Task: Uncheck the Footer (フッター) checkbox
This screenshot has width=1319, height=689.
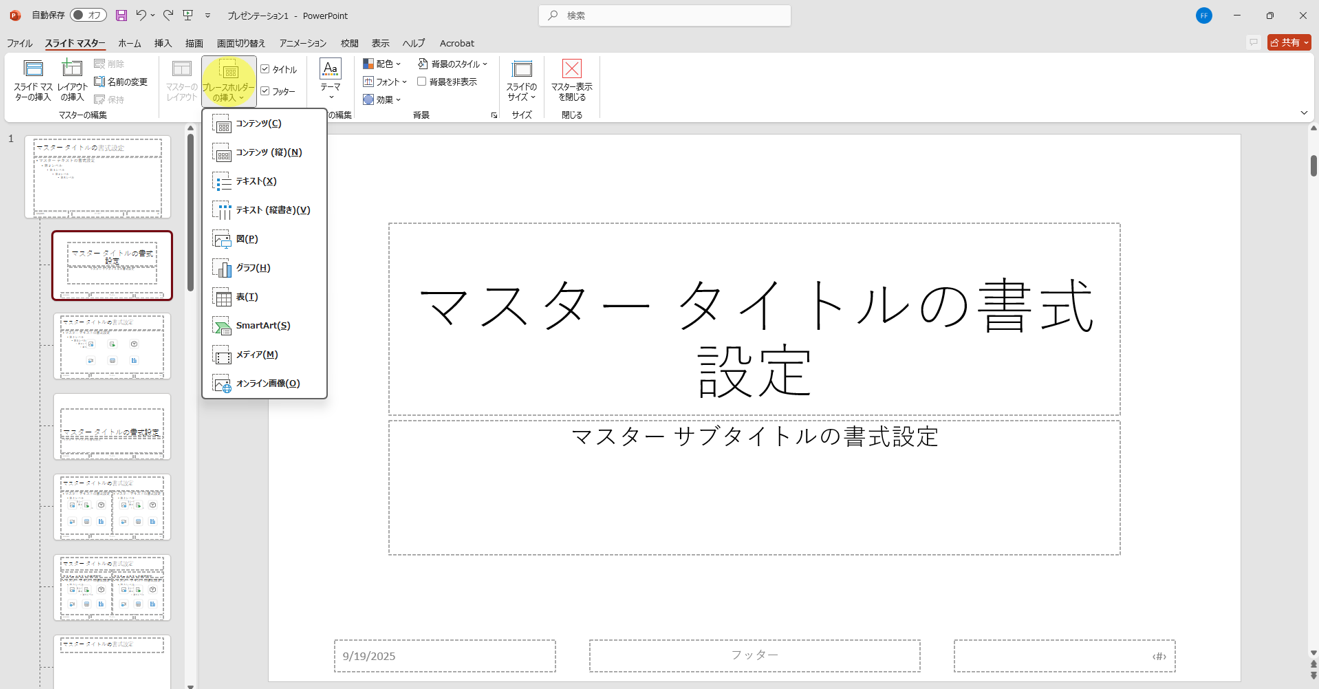Action: pos(265,91)
